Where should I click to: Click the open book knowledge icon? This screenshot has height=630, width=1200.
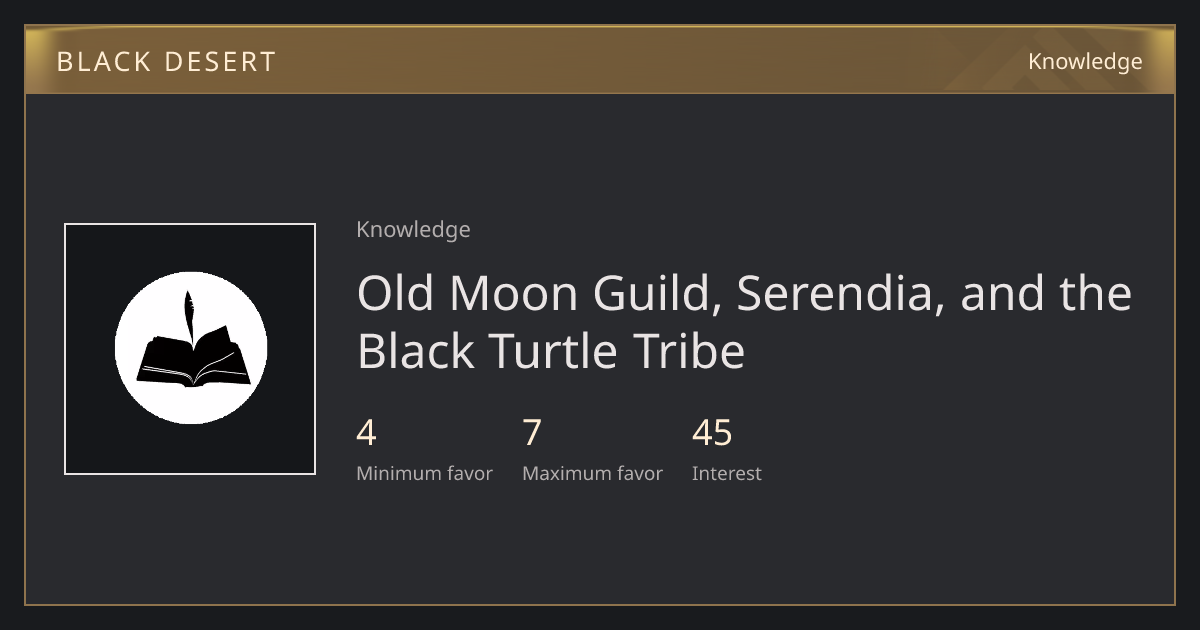[192, 347]
